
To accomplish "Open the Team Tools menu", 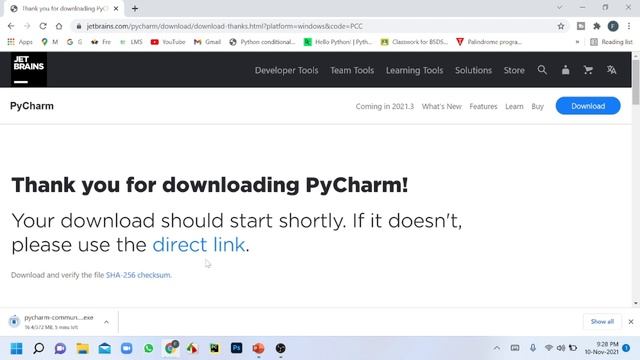I will click(352, 70).
